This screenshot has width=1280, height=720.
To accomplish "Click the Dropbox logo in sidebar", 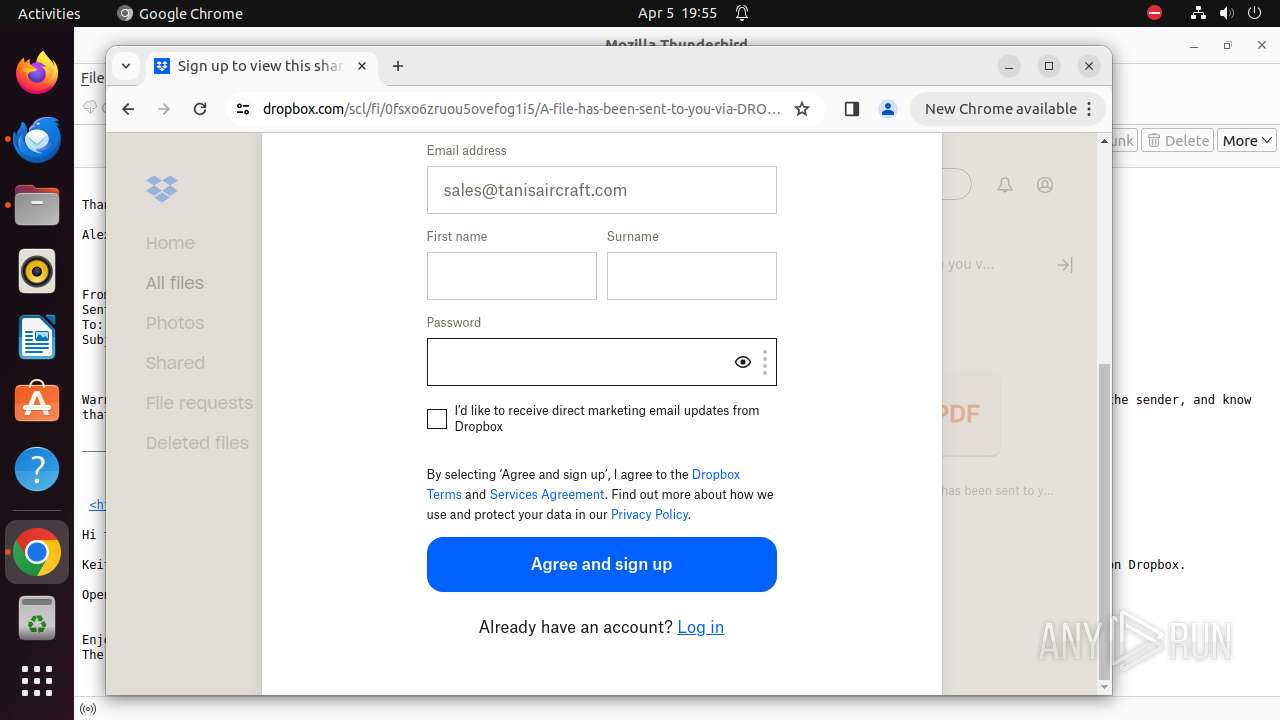I will pos(162,188).
